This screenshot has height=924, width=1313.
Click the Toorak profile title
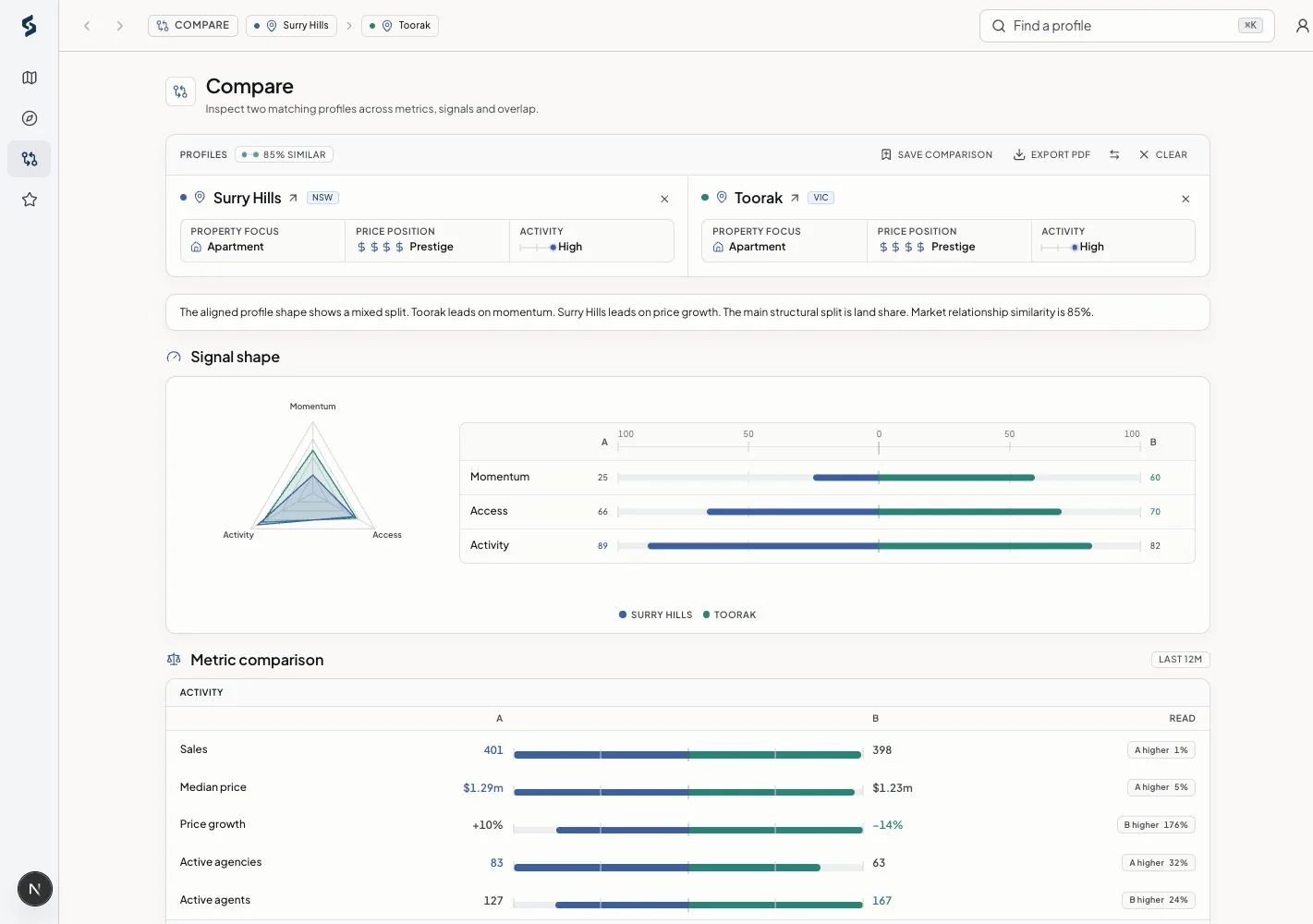click(x=759, y=198)
